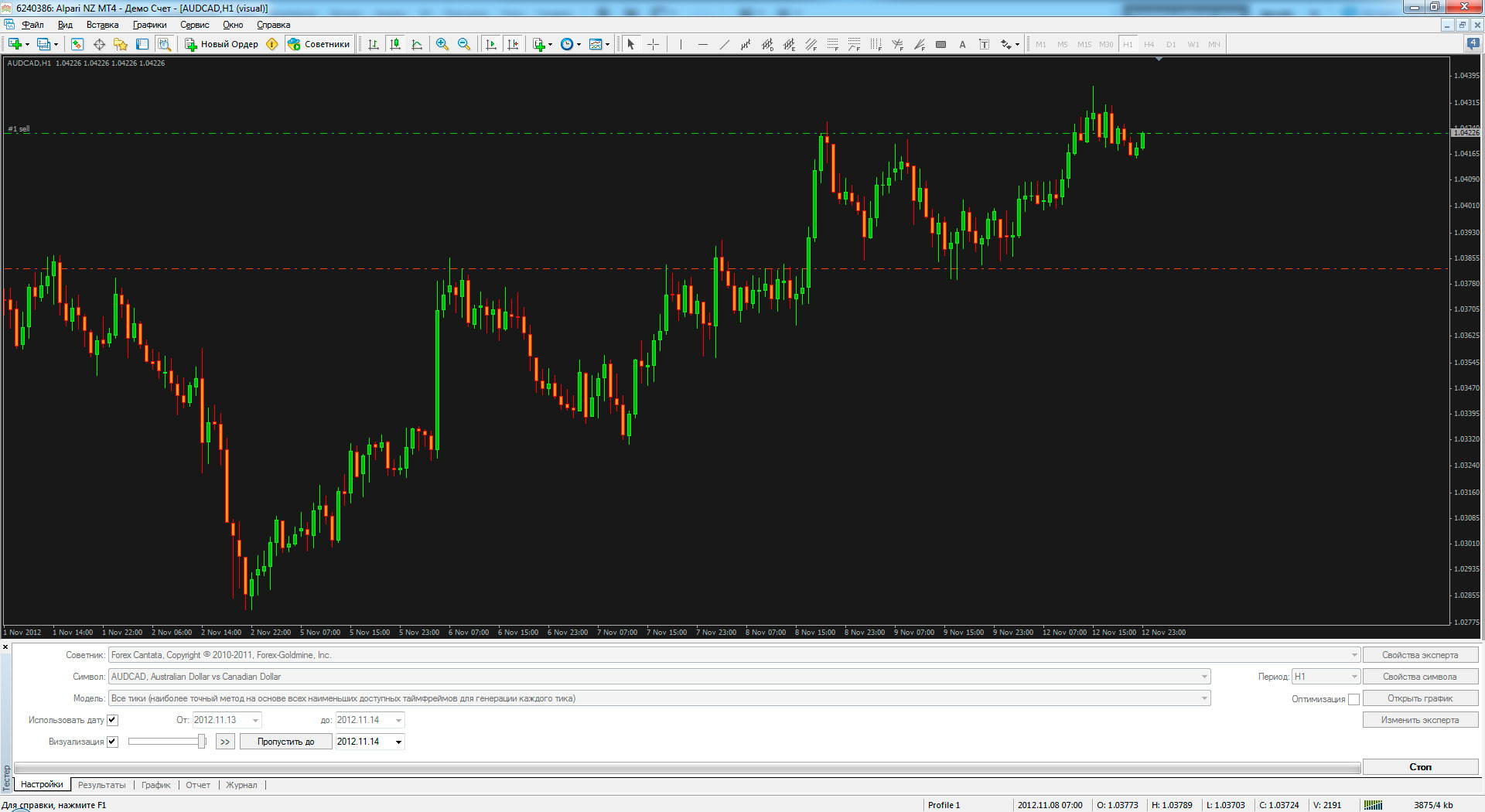Select the text label tool
Viewport: 1485px width, 812px height.
984,44
